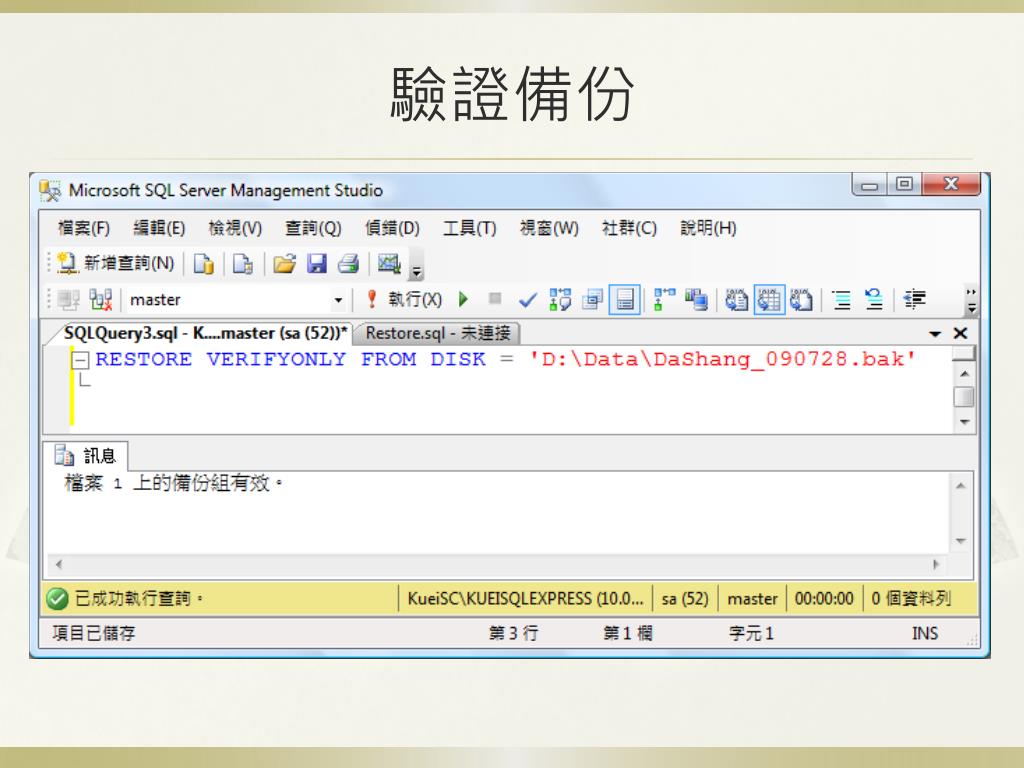Open the 檢視(V) menu
This screenshot has width=1024, height=768.
[x=235, y=228]
